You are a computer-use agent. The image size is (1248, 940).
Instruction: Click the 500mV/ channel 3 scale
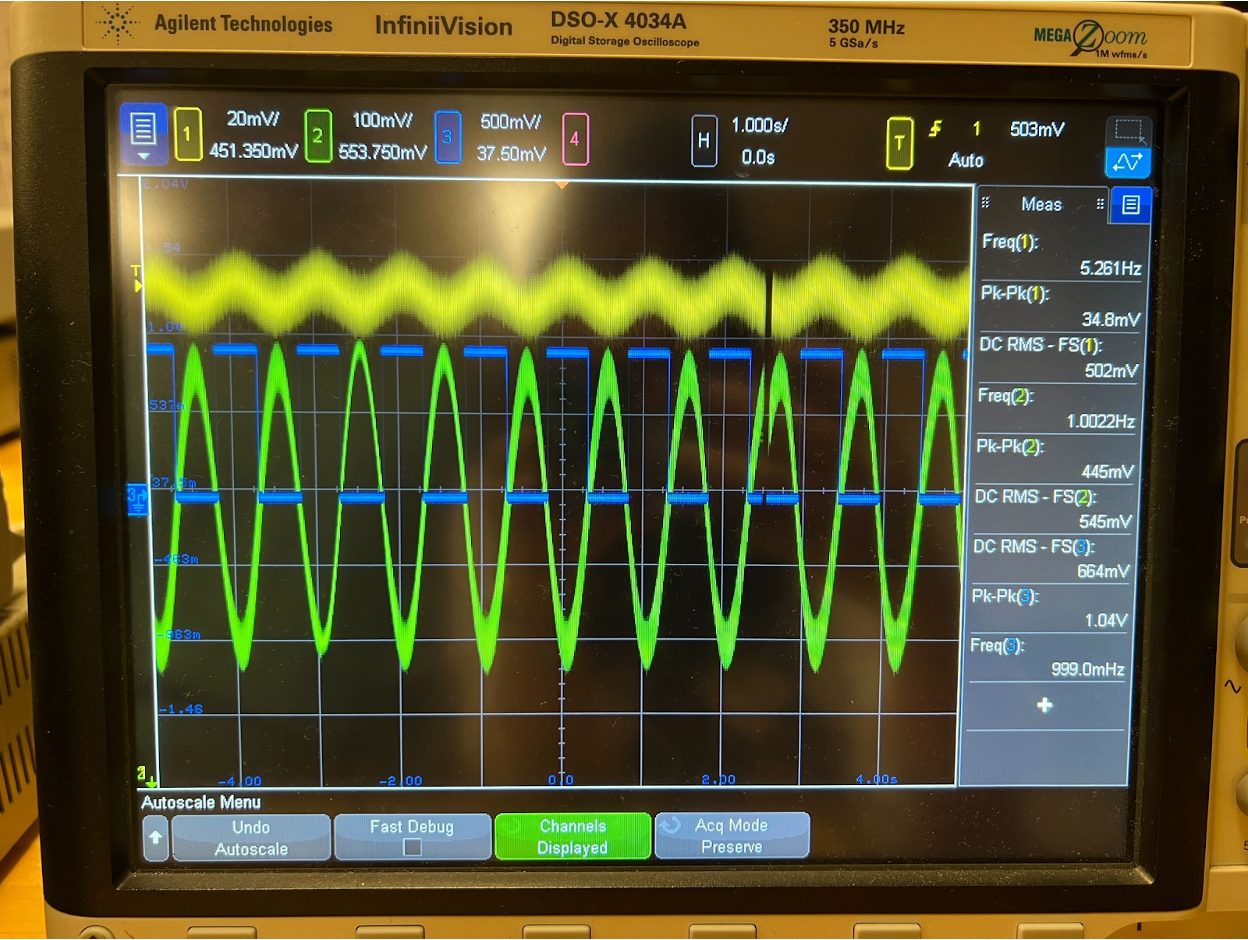point(510,122)
